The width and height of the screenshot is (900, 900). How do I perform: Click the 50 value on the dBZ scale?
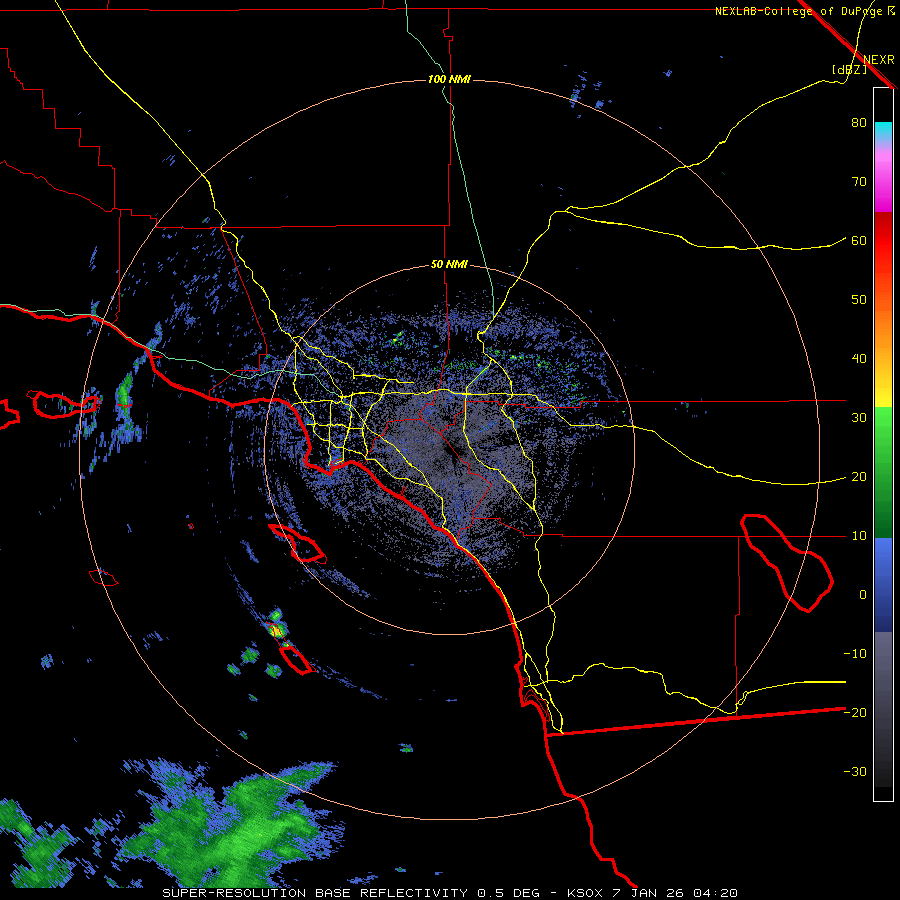(859, 300)
